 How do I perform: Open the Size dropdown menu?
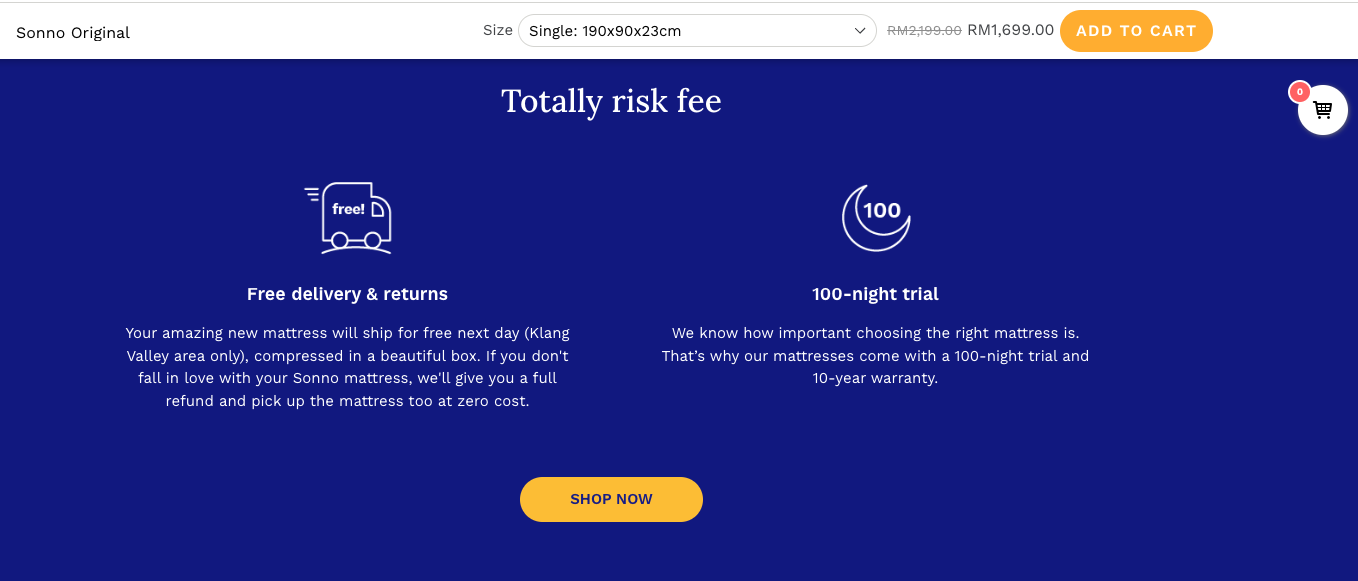coord(696,31)
